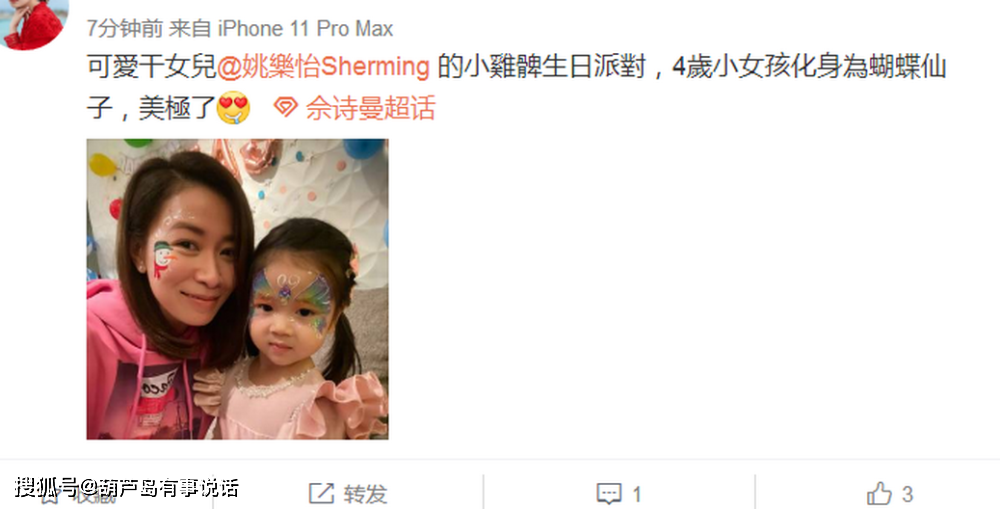The image size is (1000, 509).
Task: Open the 佘诗曼超话 super topic link
Action: 371,108
